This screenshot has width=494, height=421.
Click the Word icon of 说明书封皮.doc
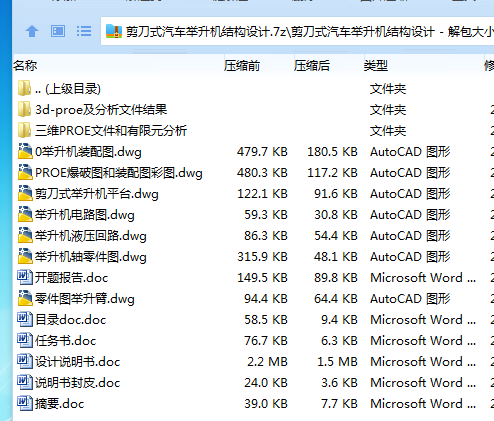tap(25, 382)
